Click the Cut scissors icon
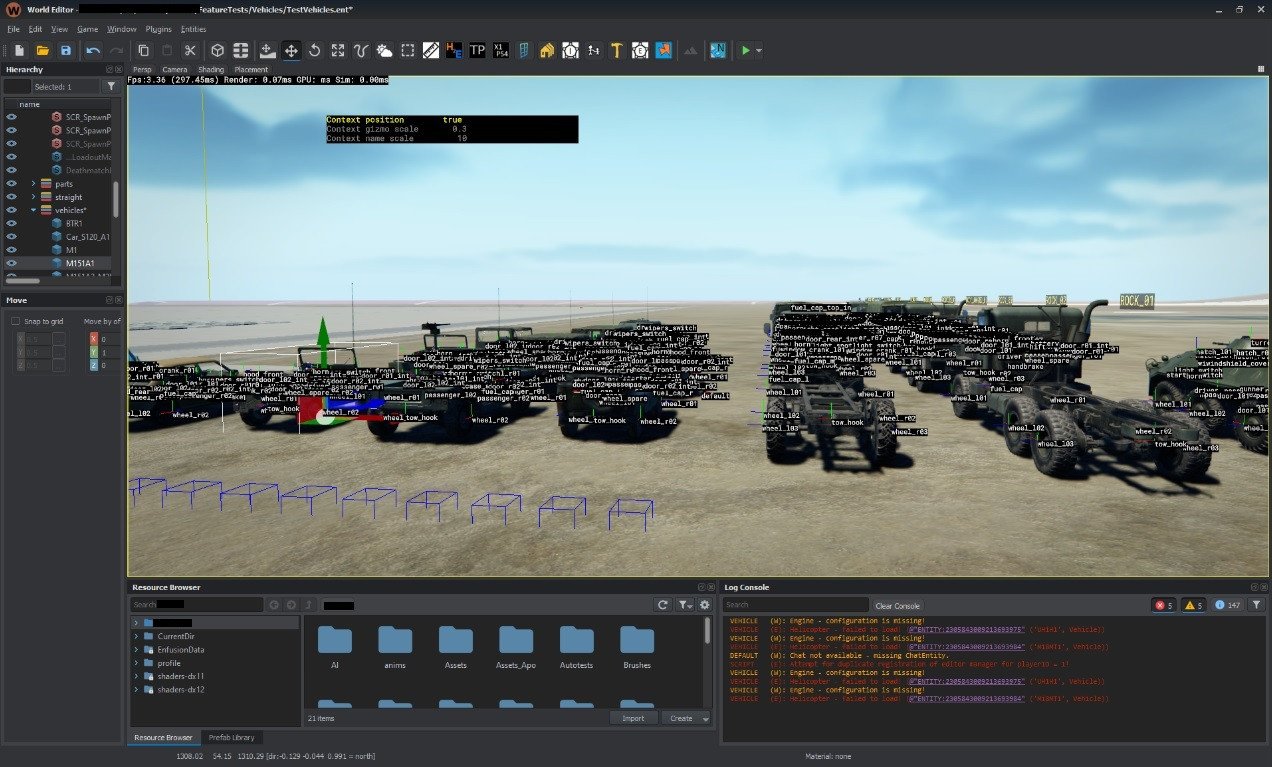The image size is (1272, 767). coord(191,50)
